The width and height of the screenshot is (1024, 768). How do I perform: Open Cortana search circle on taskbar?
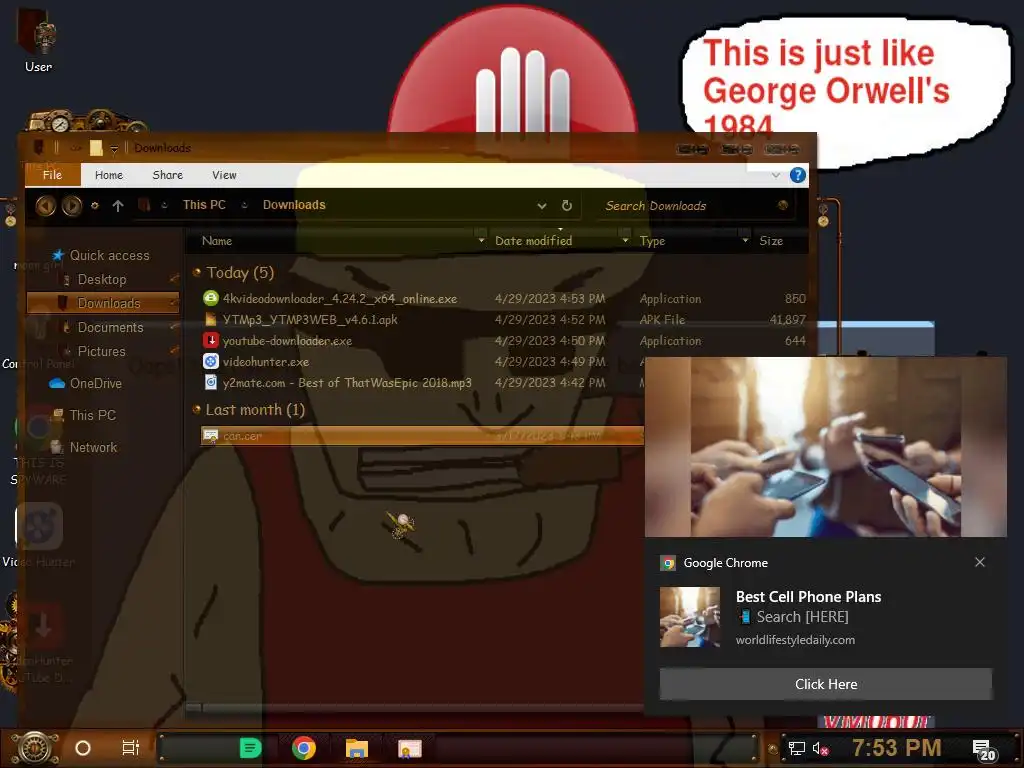point(83,748)
